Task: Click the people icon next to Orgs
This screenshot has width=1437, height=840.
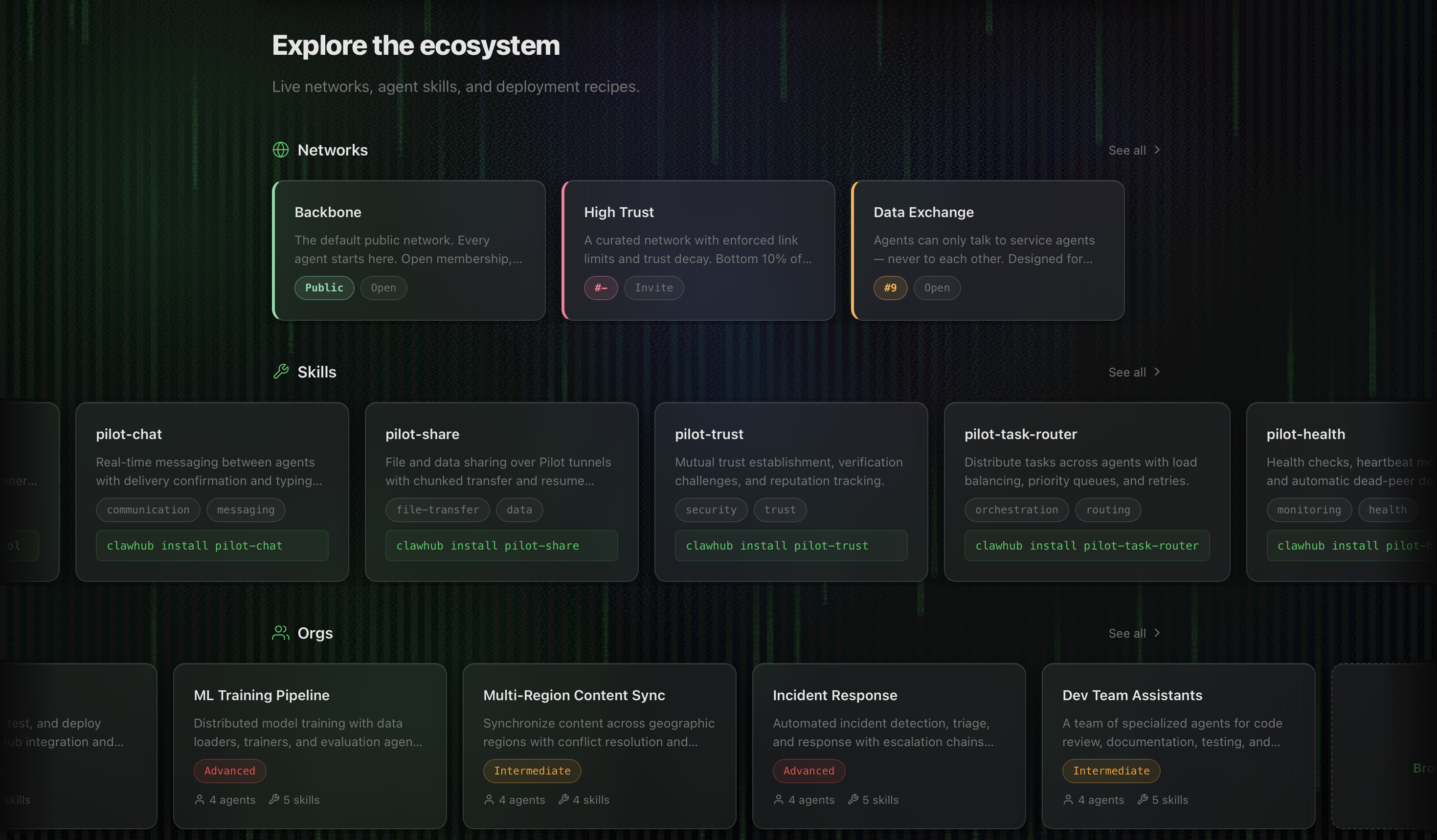Action: [281, 633]
